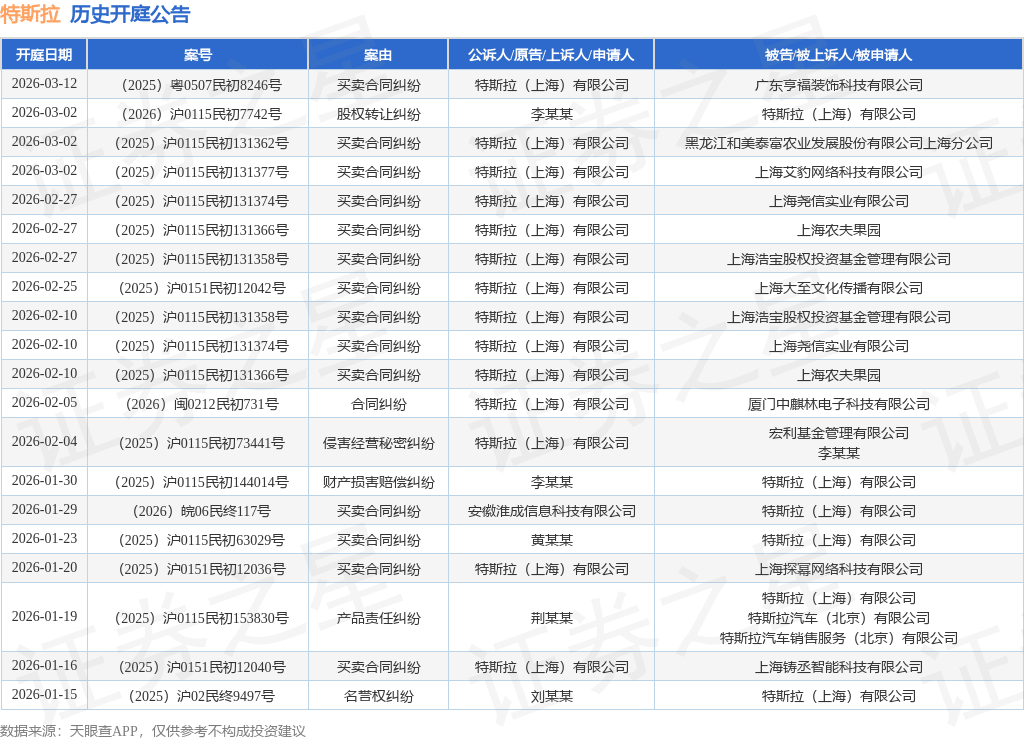Click defendant 广东亨福装饰科技有限公司
Viewport: 1024px width, 740px height.
click(x=839, y=86)
